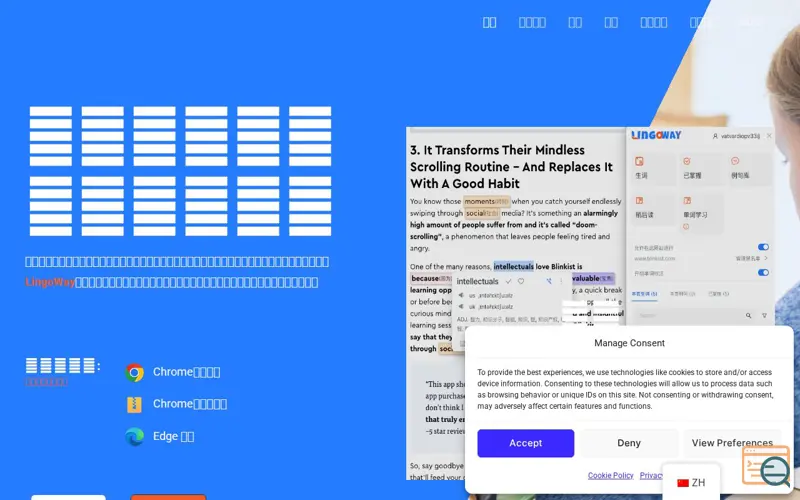Click the user account icon in LingoWay panel
The height and width of the screenshot is (500, 800).
(715, 136)
